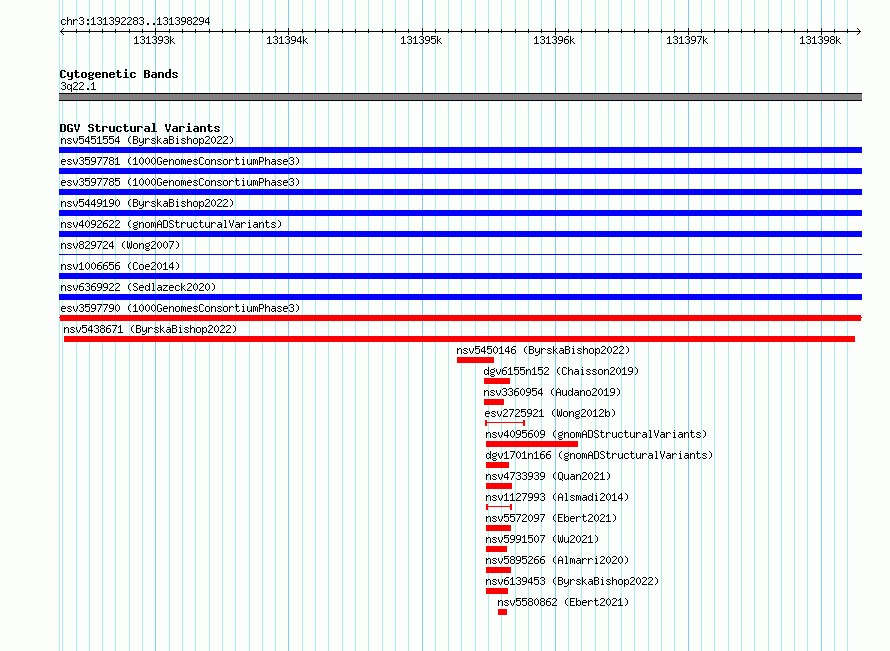Open nsv5572097 (Ebert2021) label
Screen dimensions: 890x651
click(551, 518)
